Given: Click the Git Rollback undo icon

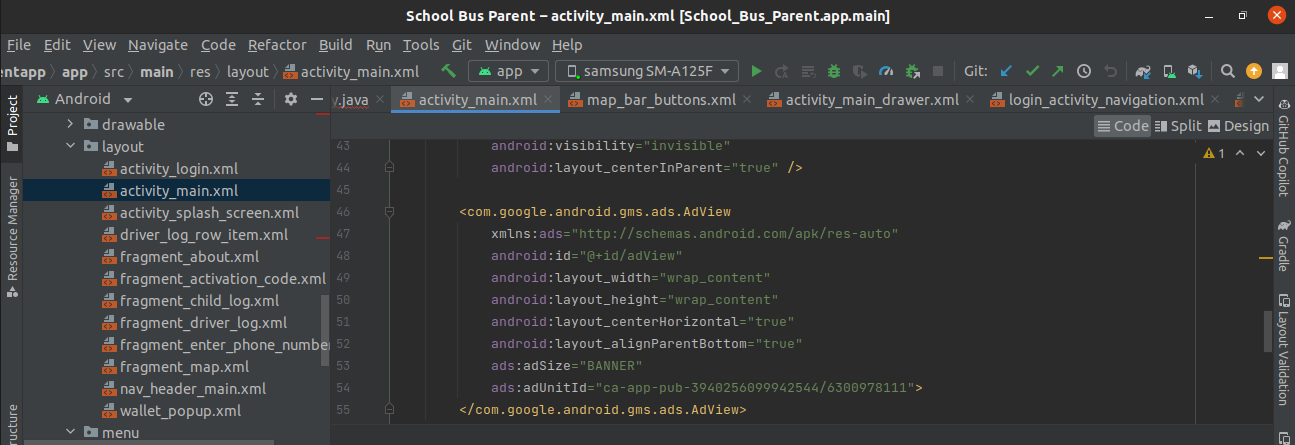Looking at the screenshot, I should 1110,71.
